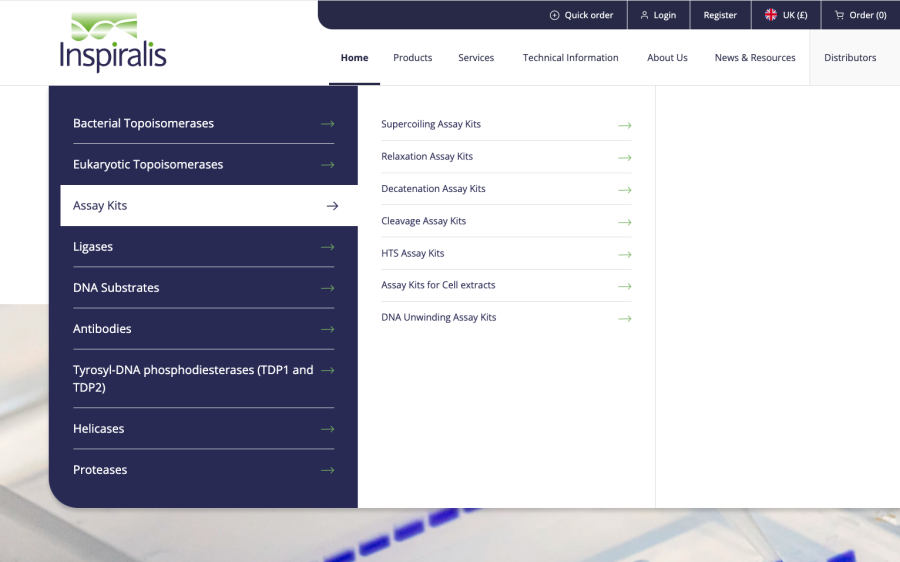
Task: Select the Distributors tab
Action: (850, 58)
